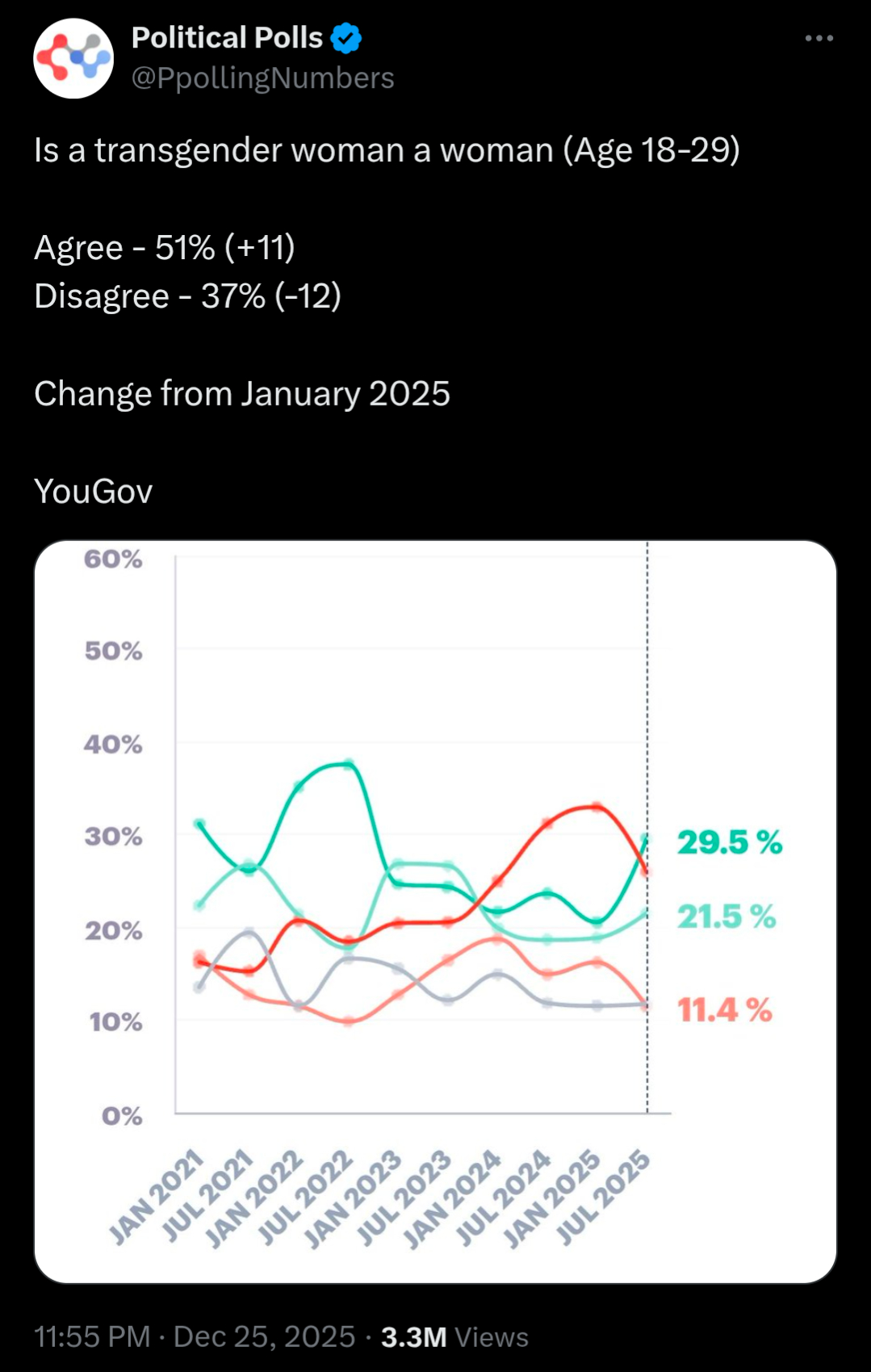Click the blue verified badge
This screenshot has width=871, height=1372.
pos(346,38)
